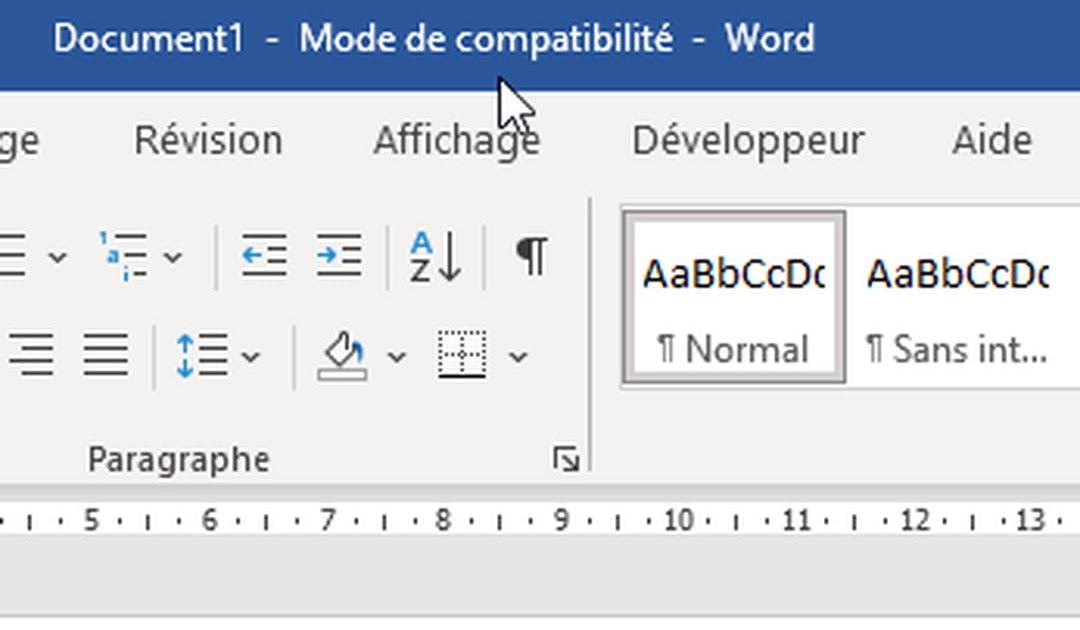Open the Paragraphe dialog launcher
The height and width of the screenshot is (630, 1080).
click(566, 459)
